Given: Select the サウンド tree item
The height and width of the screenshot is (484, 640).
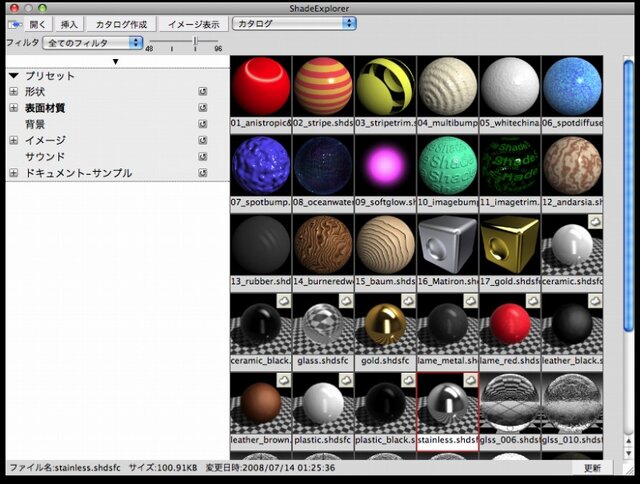Looking at the screenshot, I should click(x=45, y=157).
